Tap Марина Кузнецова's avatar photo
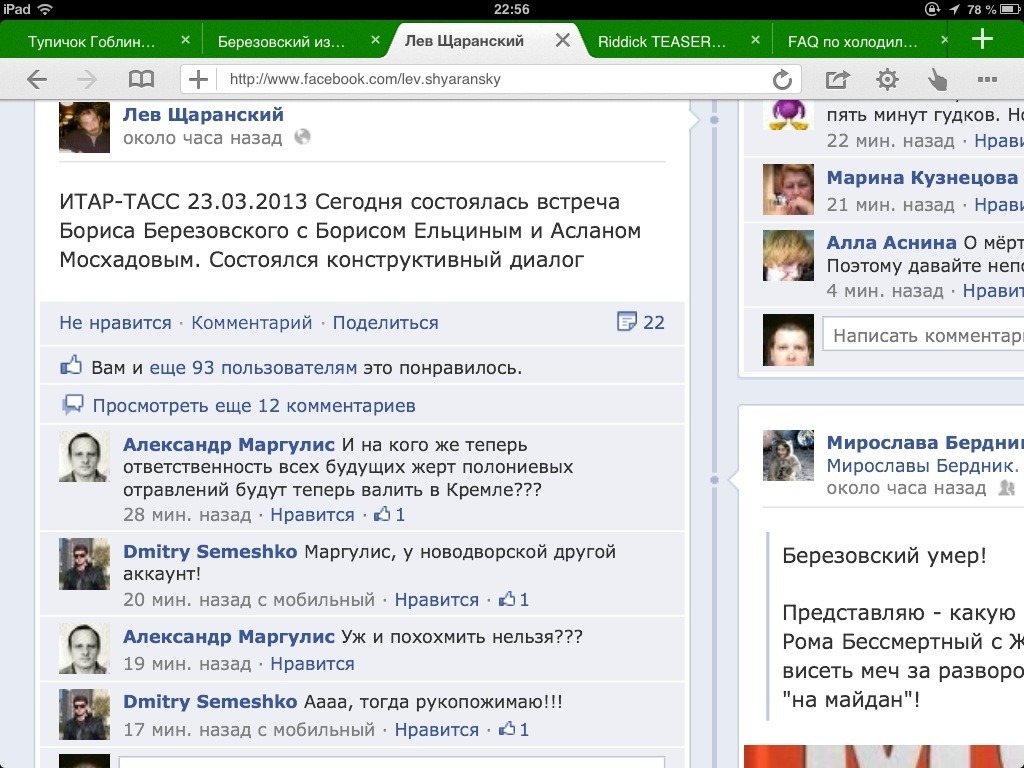 pyautogui.click(x=788, y=189)
